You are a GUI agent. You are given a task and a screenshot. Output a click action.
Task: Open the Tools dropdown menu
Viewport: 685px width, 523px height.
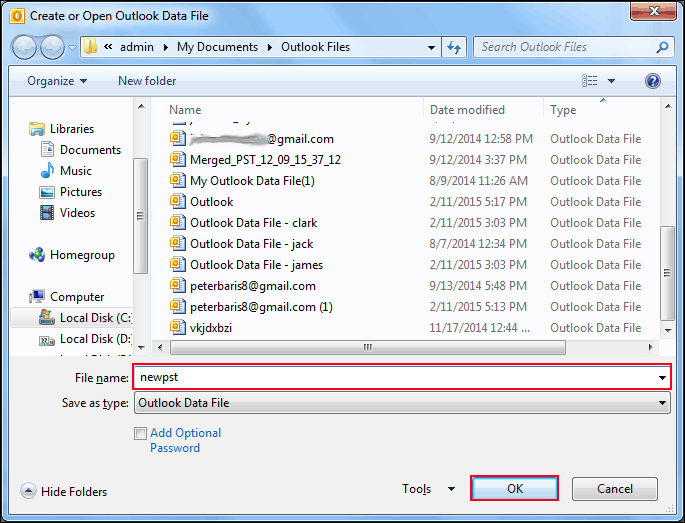pyautogui.click(x=428, y=489)
